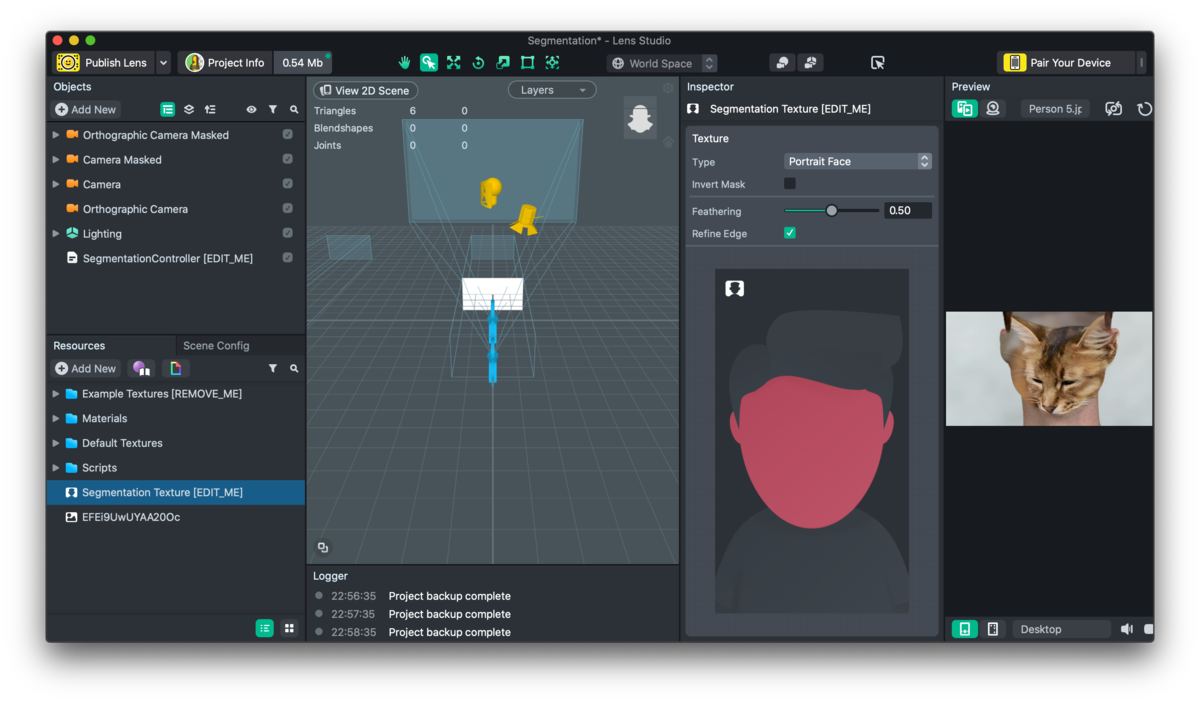Click the ordered view icon in Objects panel
The height and width of the screenshot is (703, 1200).
pyautogui.click(x=210, y=109)
